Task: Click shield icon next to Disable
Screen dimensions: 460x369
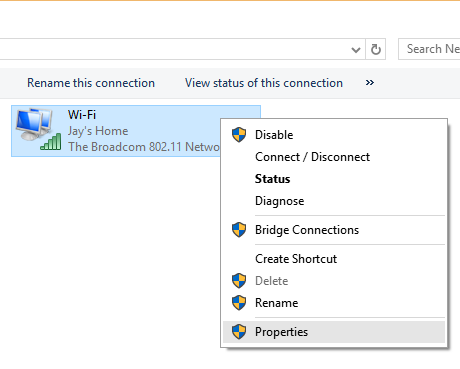Action: (x=239, y=135)
